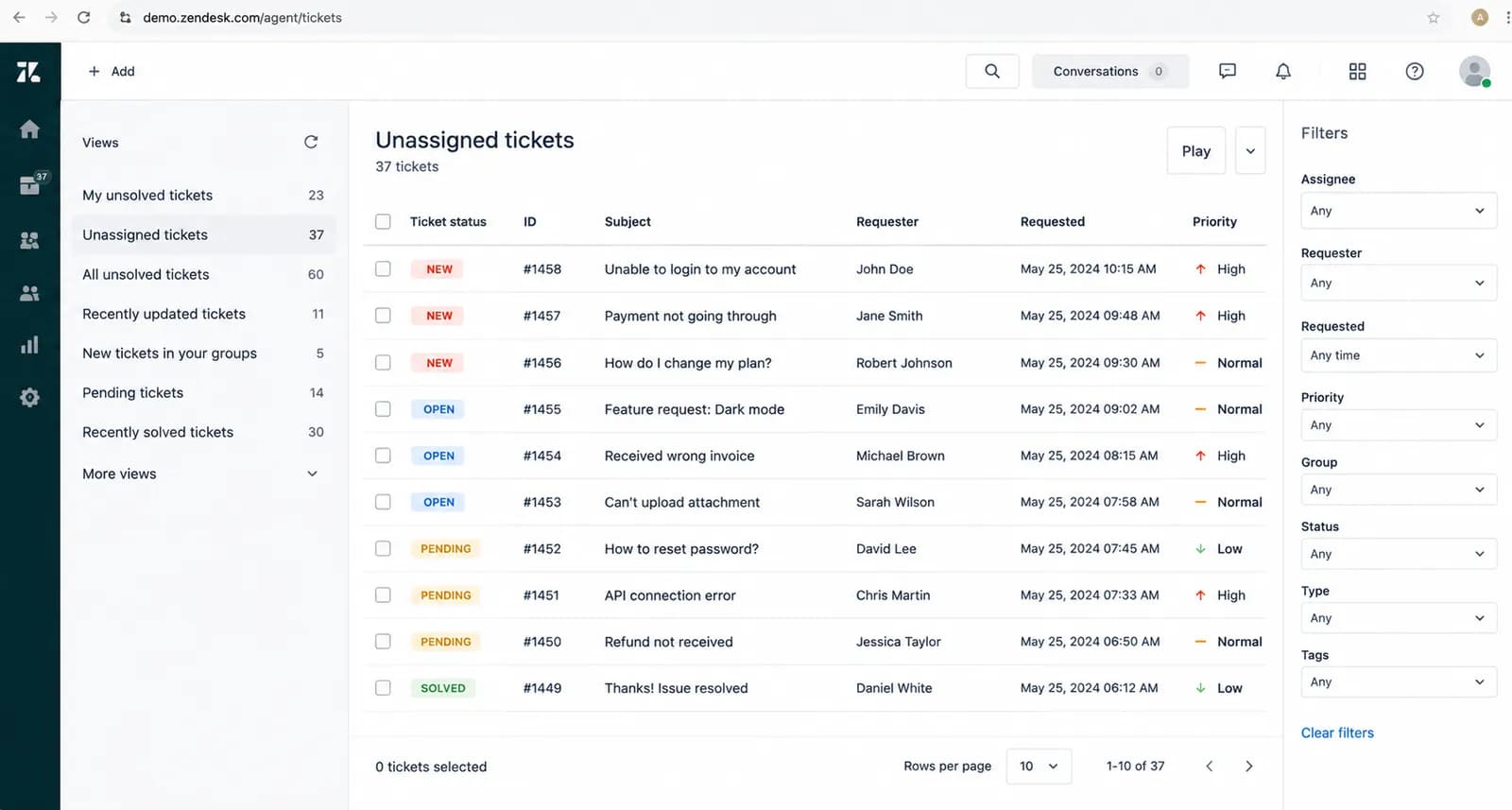Image resolution: width=1512 pixels, height=810 pixels.
Task: Open Play button dropdown arrow
Action: [1250, 151]
